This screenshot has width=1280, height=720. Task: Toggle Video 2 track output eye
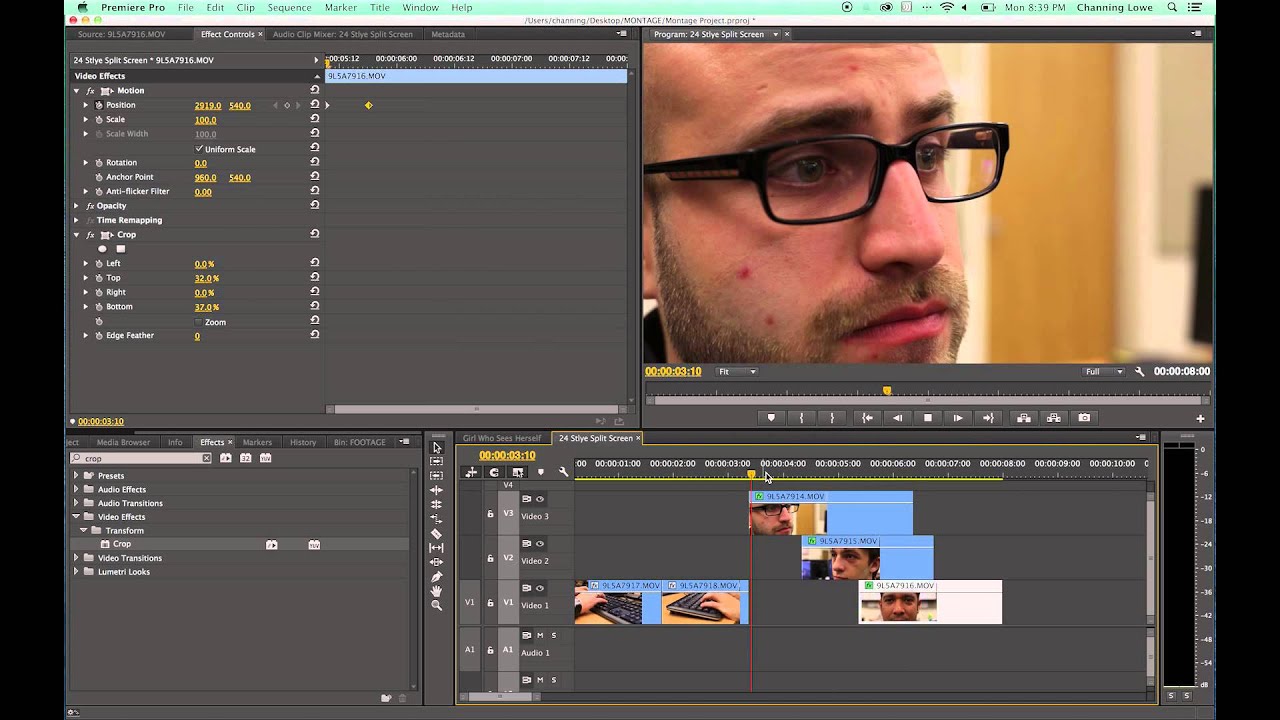click(540, 544)
